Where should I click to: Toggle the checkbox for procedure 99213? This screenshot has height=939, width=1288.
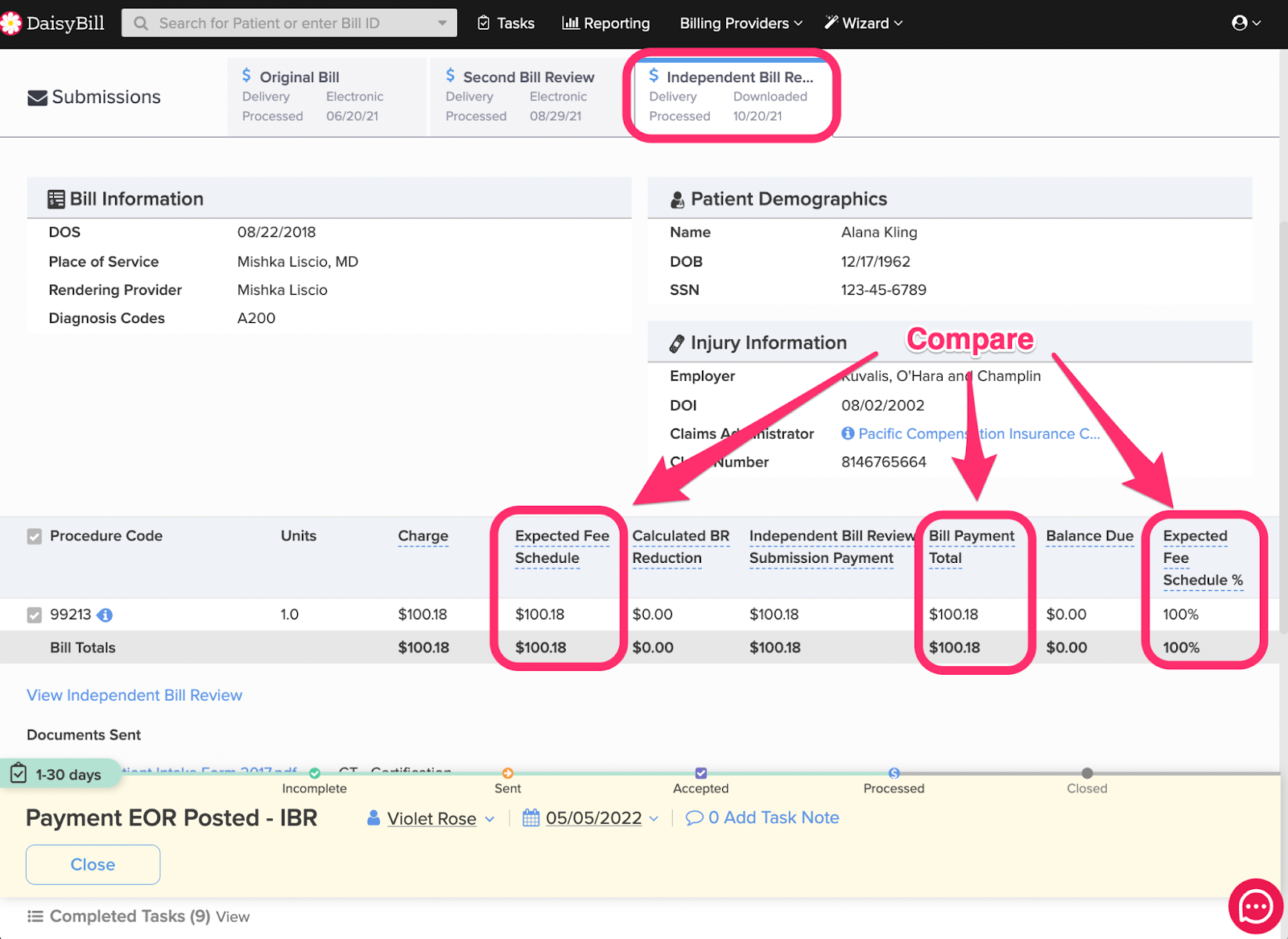click(x=34, y=614)
